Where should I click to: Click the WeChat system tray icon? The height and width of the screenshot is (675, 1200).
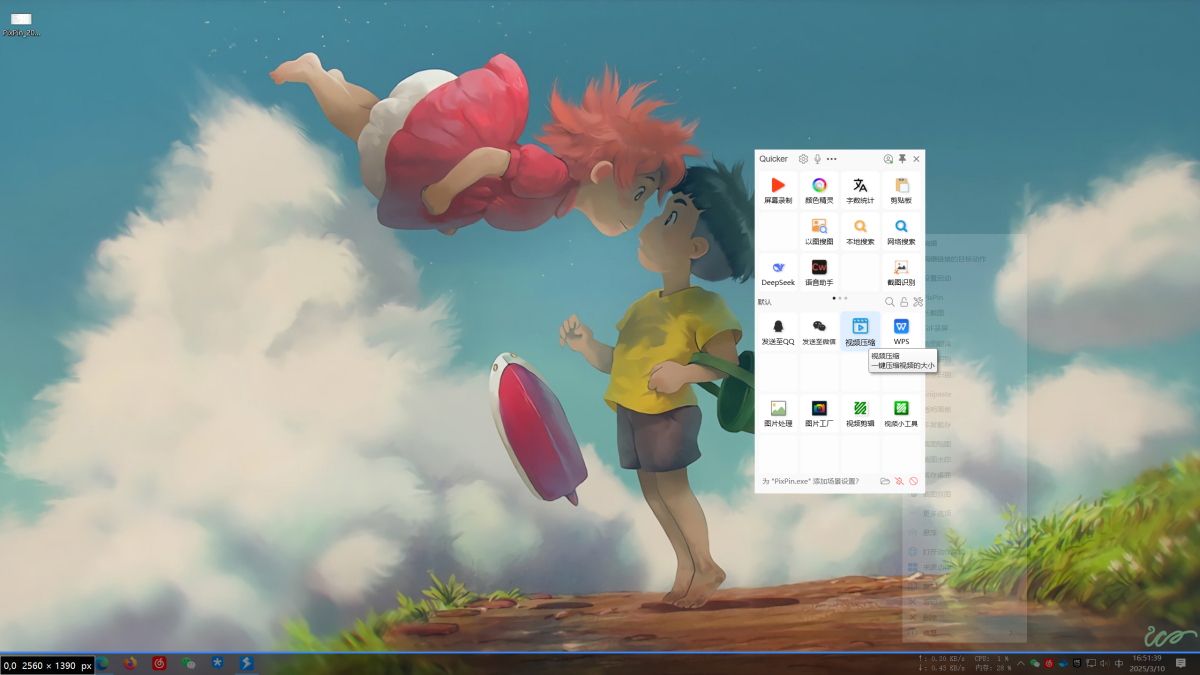pyautogui.click(x=1035, y=663)
